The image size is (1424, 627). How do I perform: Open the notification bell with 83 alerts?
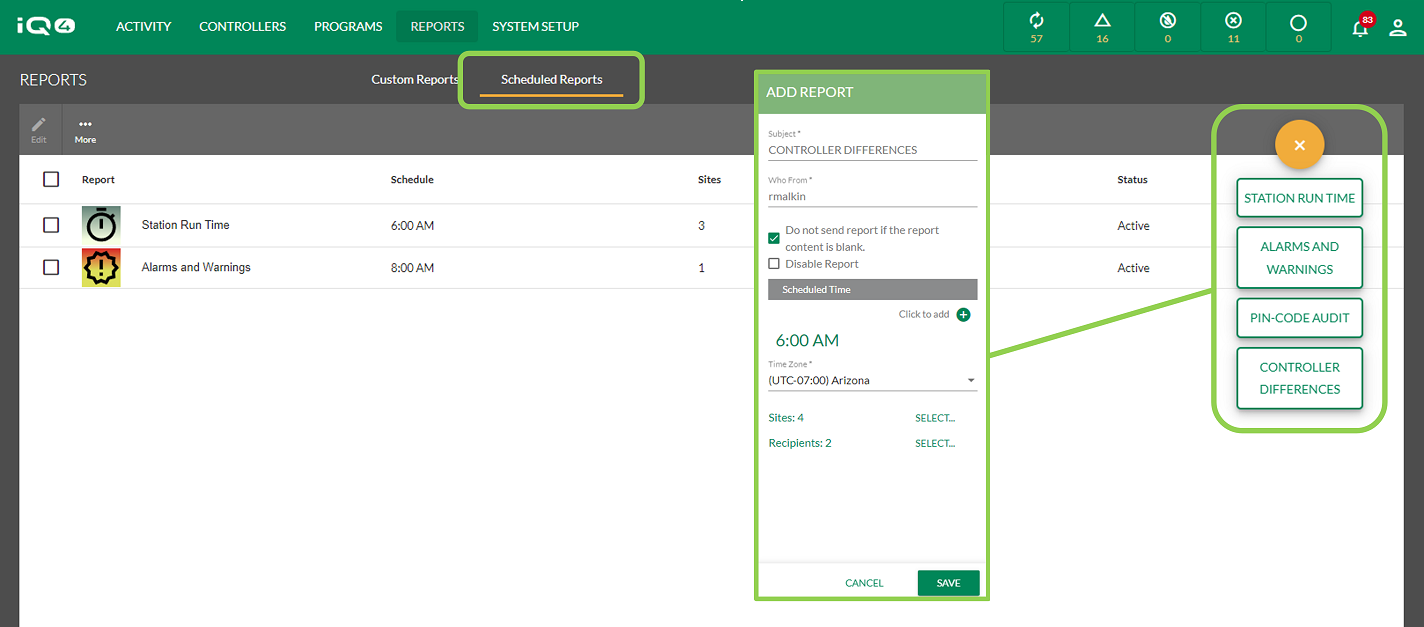click(1361, 26)
